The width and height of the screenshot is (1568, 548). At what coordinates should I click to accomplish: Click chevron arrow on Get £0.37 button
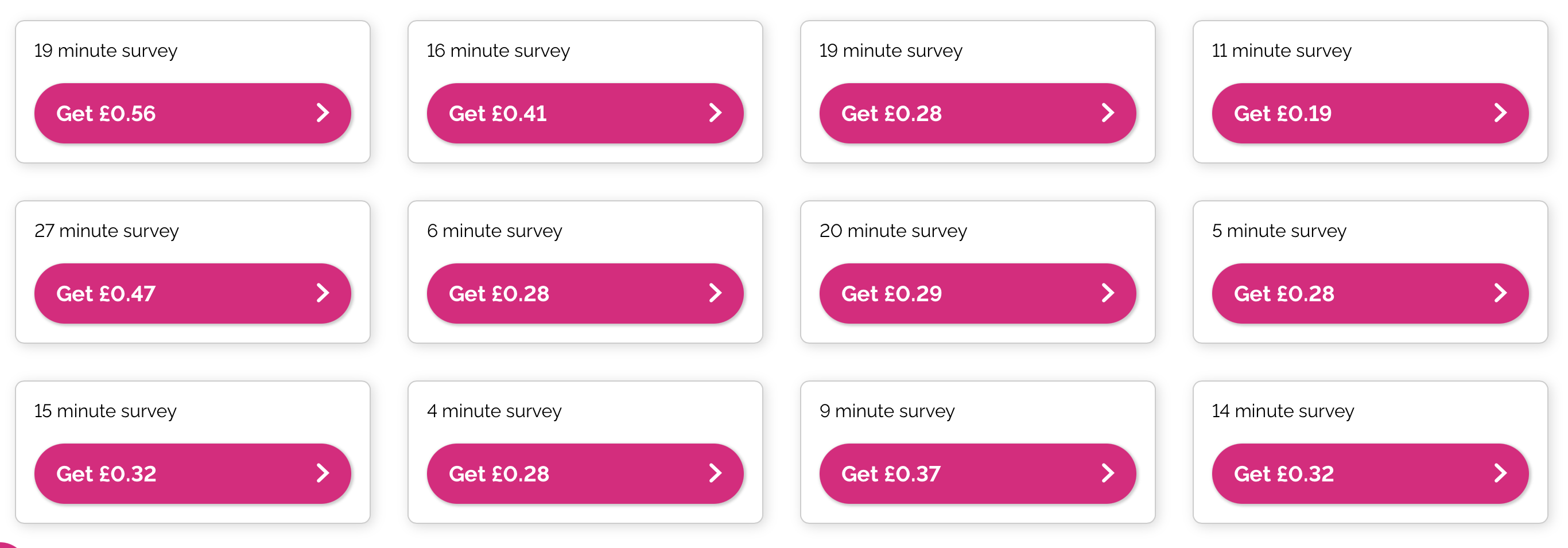[x=1108, y=473]
